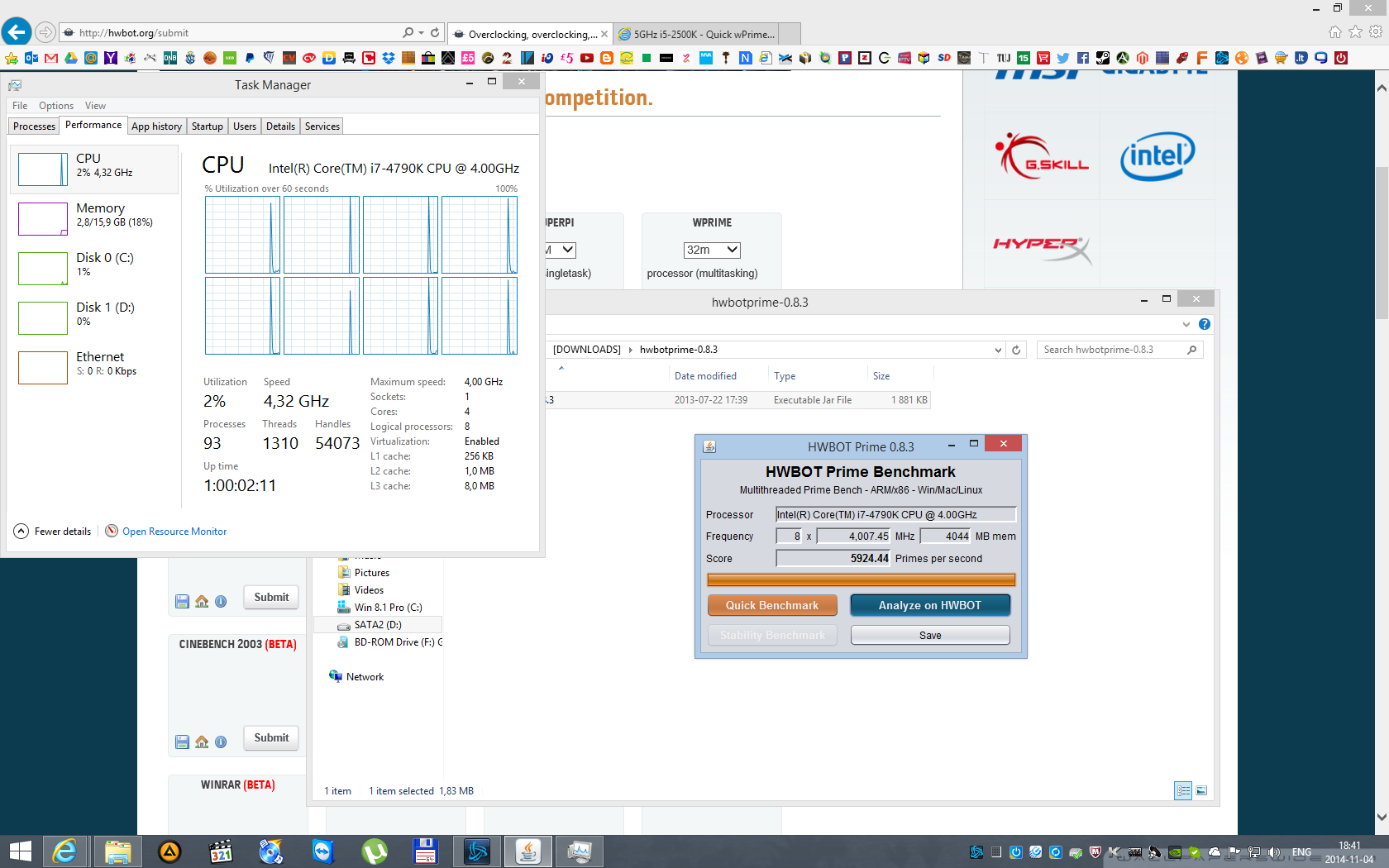Open help icon in hwbotprime explorer window
1389x868 pixels.
(1205, 324)
